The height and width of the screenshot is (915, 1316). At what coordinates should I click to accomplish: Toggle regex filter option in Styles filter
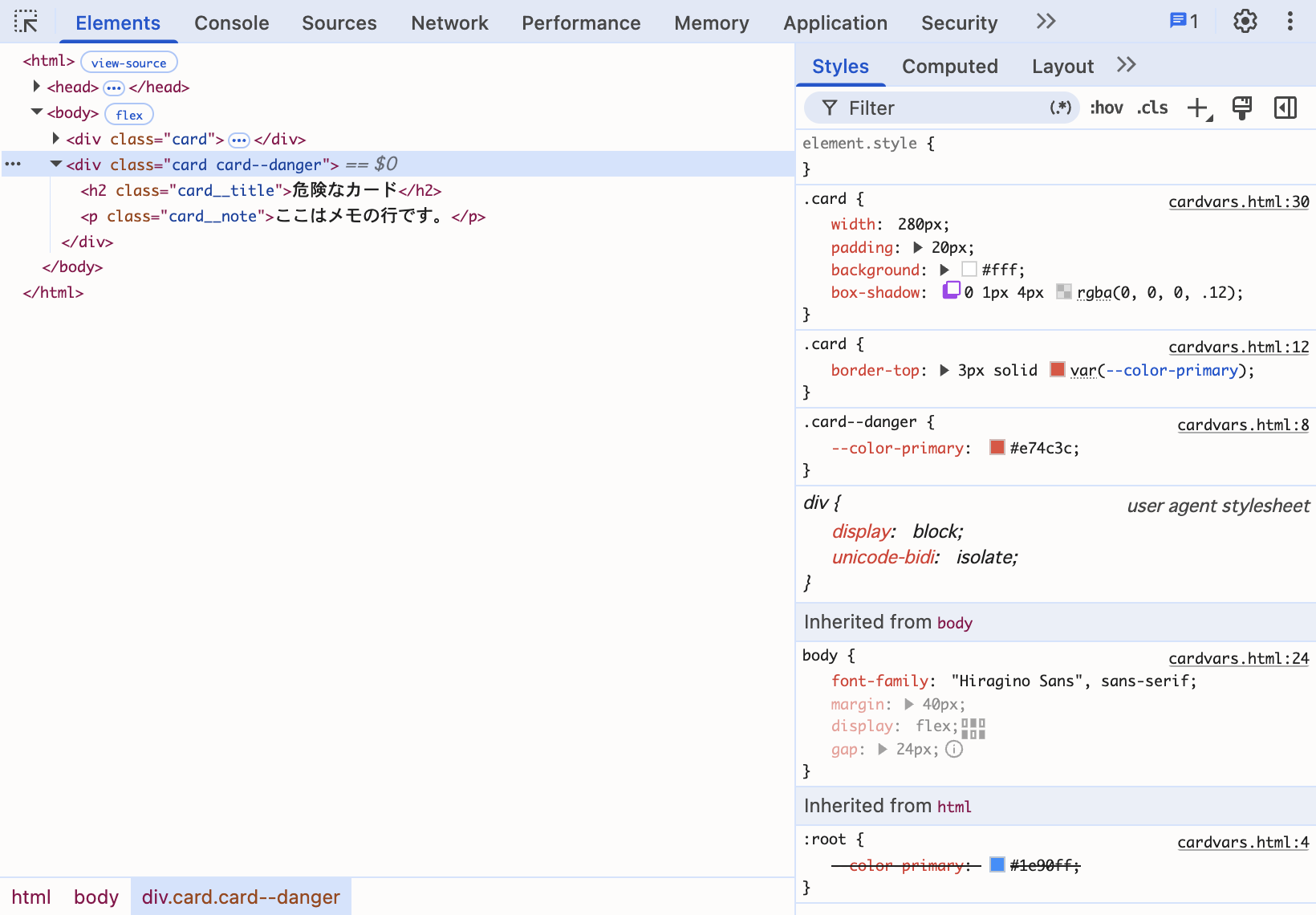[x=1060, y=108]
